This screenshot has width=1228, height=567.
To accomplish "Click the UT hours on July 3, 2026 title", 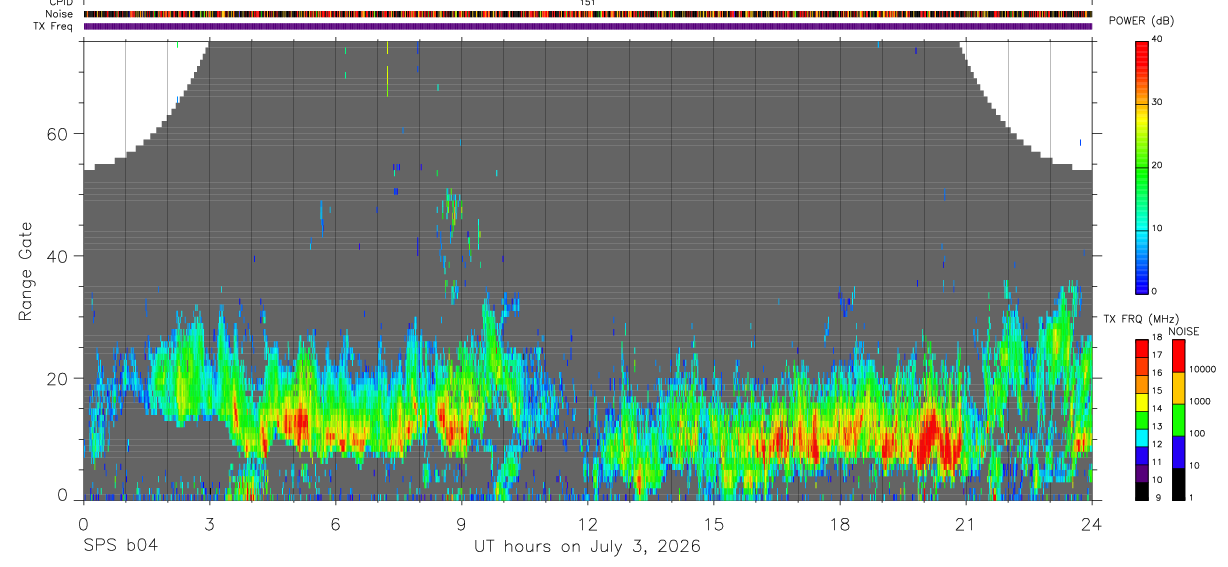I will pyautogui.click(x=587, y=546).
